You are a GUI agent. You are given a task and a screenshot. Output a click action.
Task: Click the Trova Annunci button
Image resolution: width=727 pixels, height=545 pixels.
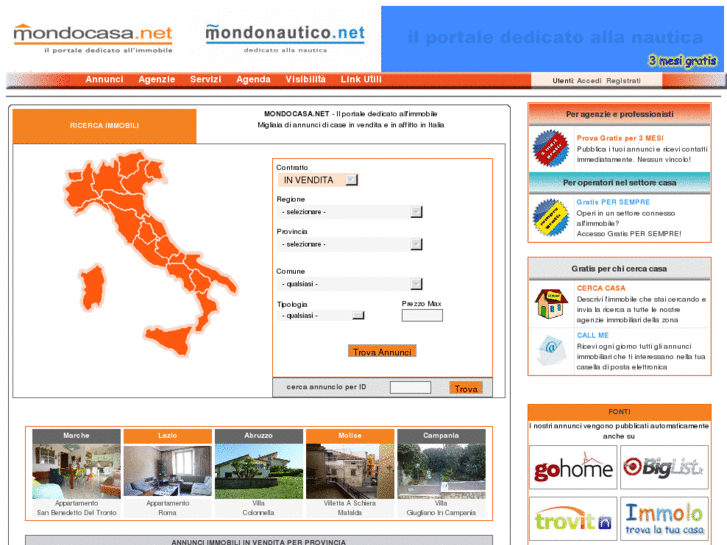coord(382,352)
